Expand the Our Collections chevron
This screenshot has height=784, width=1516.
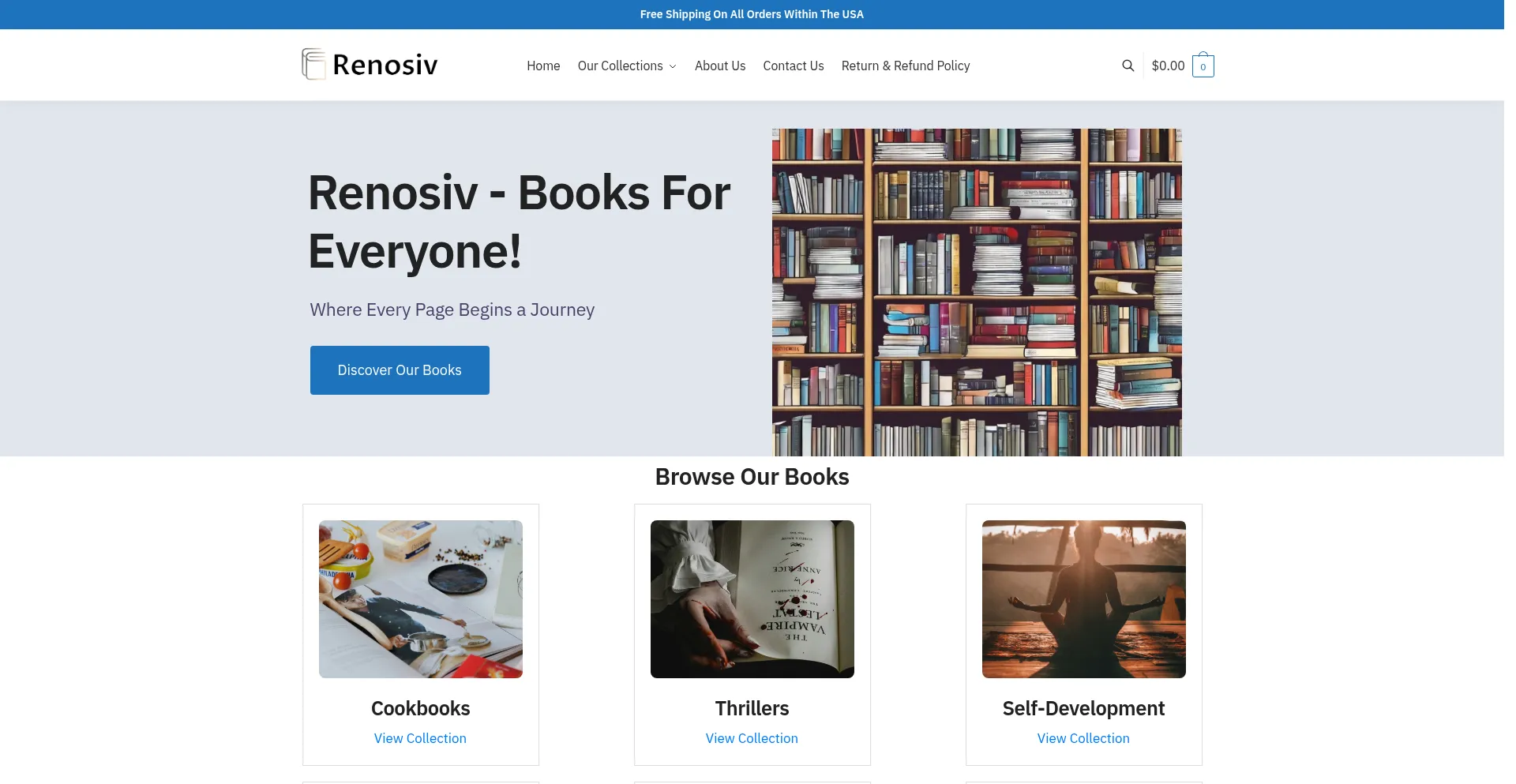tap(673, 66)
